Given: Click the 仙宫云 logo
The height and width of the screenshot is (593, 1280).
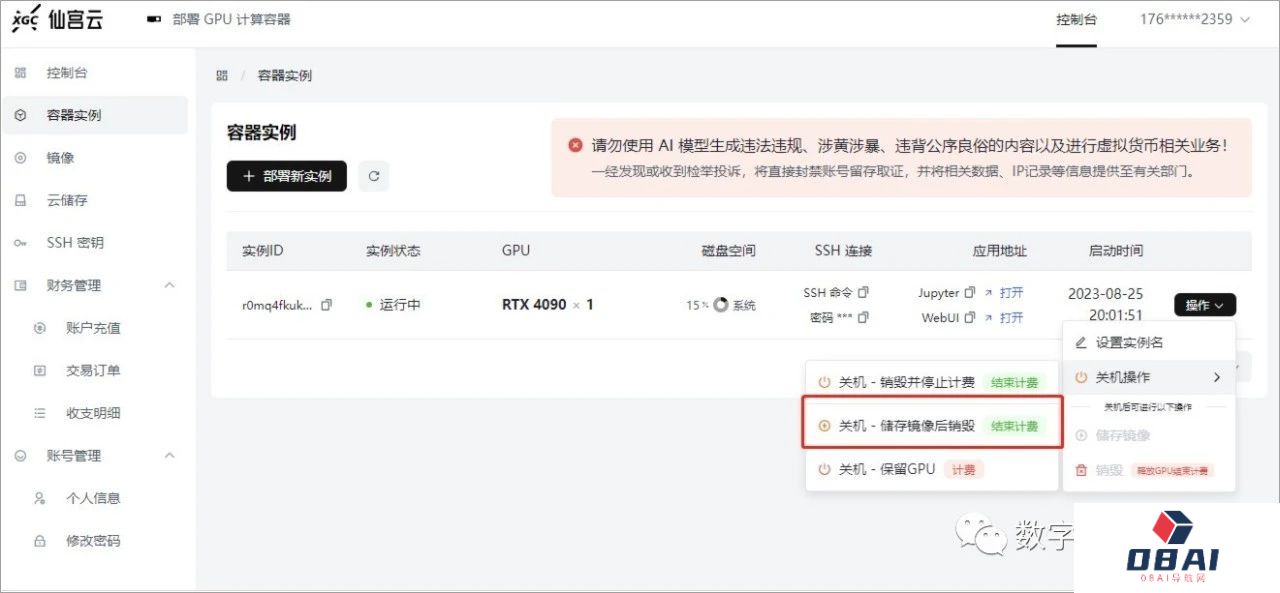Looking at the screenshot, I should pos(57,20).
